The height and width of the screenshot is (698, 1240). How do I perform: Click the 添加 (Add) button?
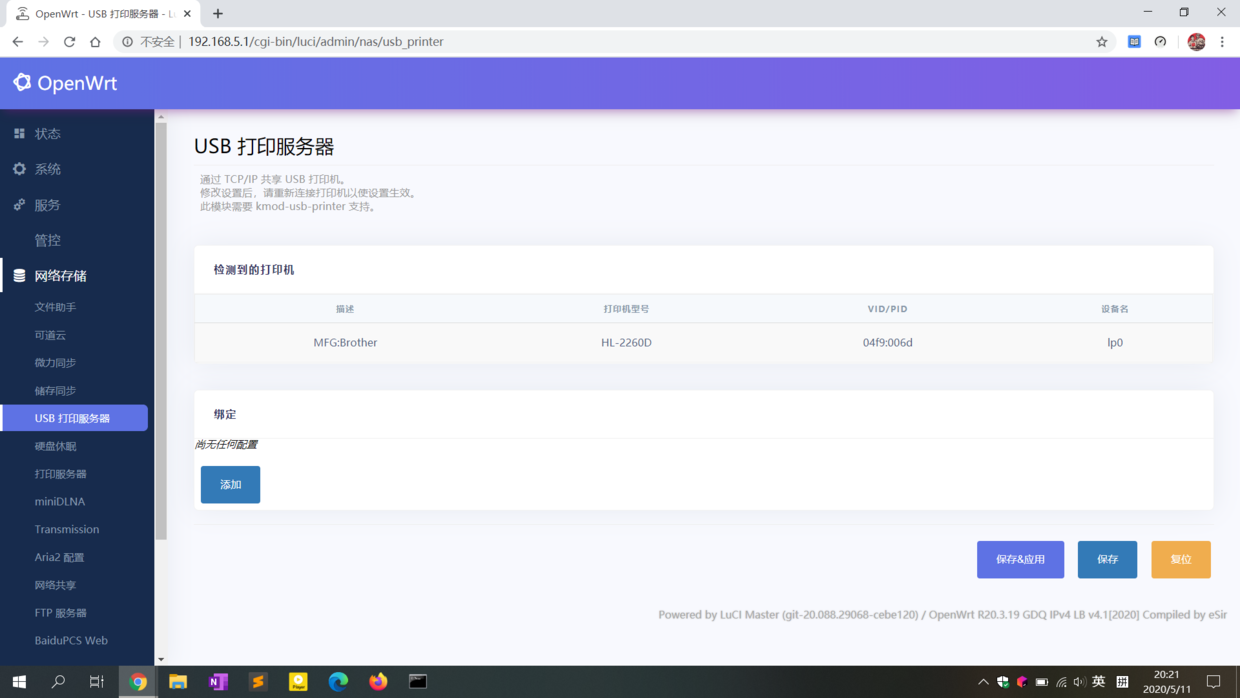(230, 483)
